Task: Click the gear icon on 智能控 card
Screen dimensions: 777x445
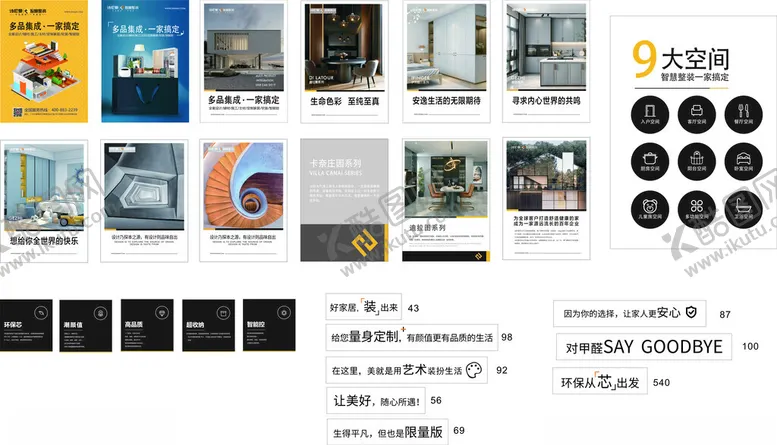Action: tap(284, 313)
